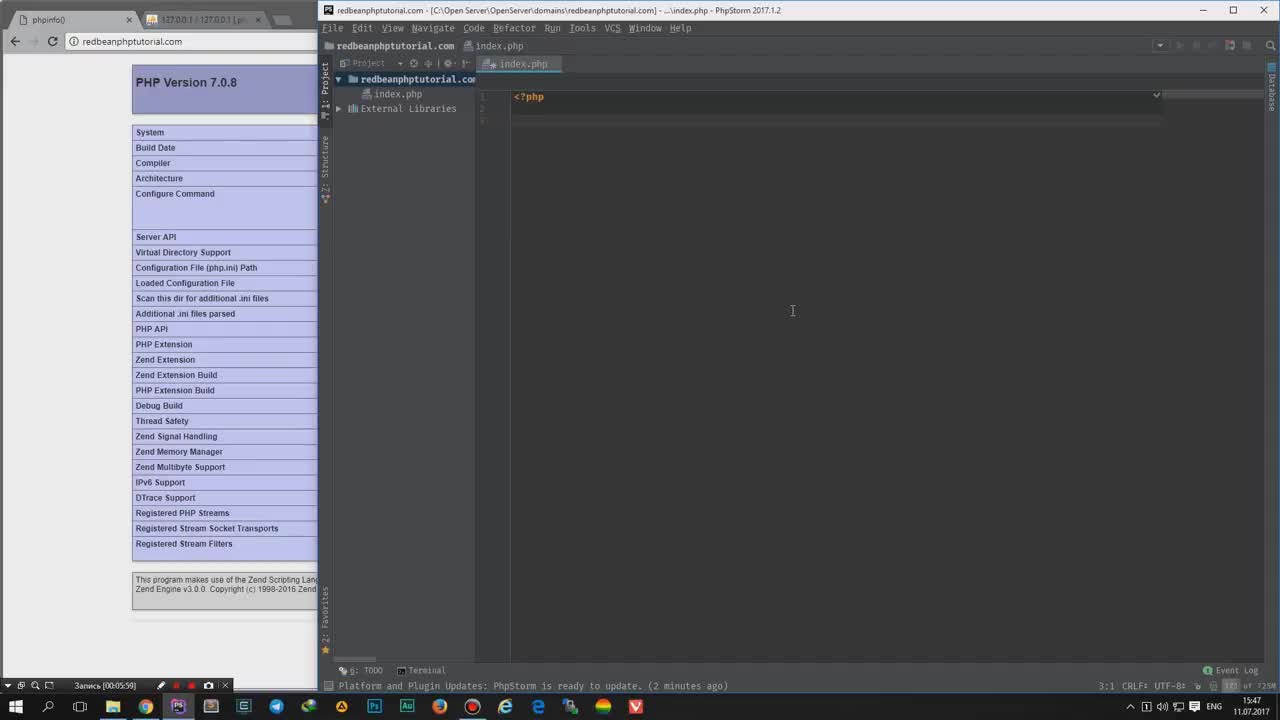
Task: Click screenshot camera icon in recorder toolbar
Action: pos(208,686)
